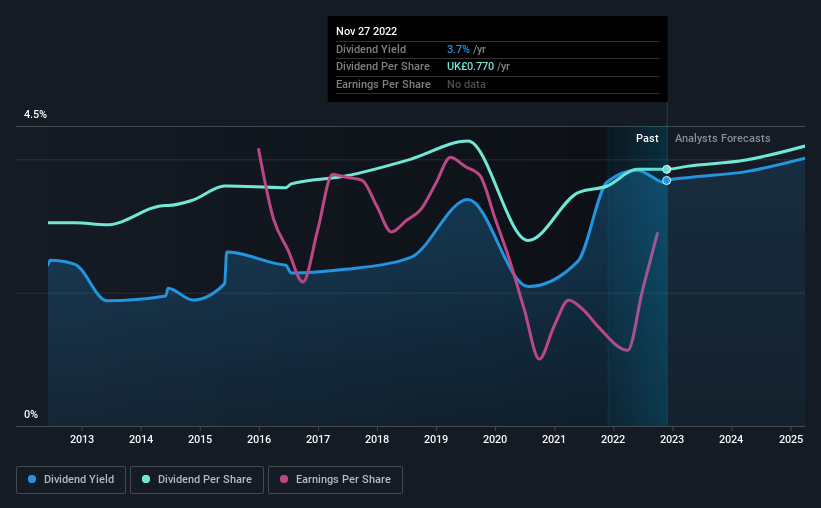Select the blue data point marker at Nov 2022
The image size is (821, 508).
[667, 181]
